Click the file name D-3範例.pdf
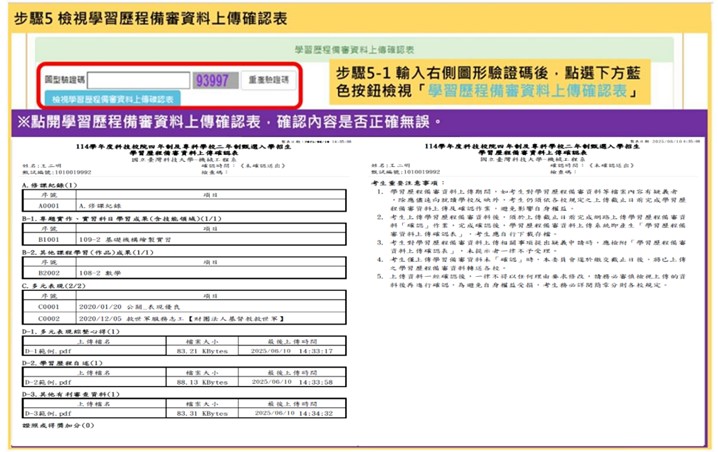Viewport: 718px width, 452px height. point(48,413)
